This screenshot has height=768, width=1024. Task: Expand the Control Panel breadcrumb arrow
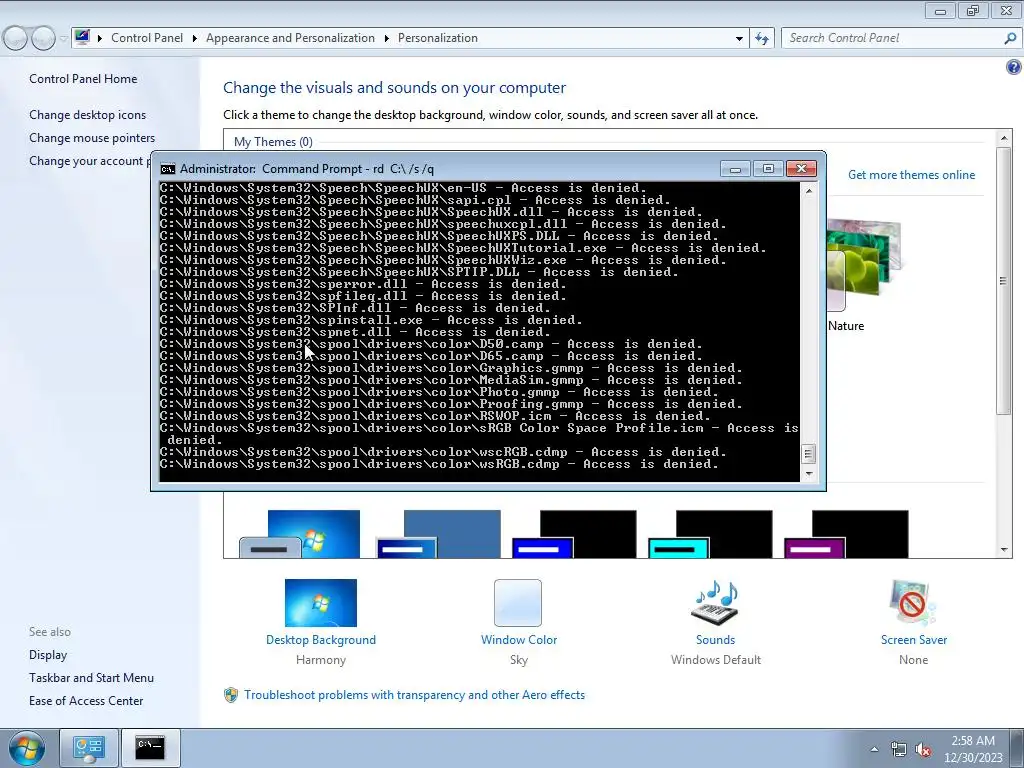[195, 39]
